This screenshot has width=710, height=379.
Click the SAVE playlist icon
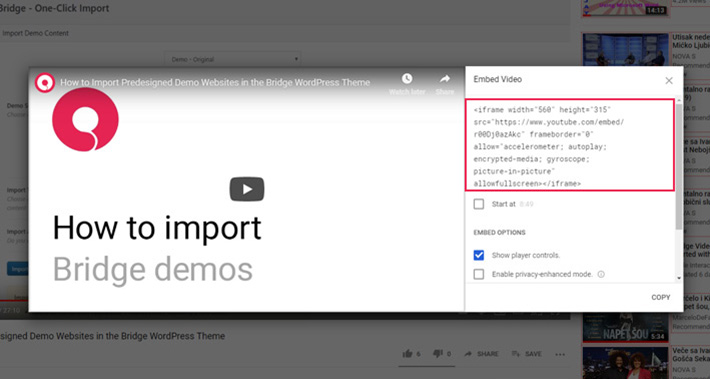click(516, 354)
